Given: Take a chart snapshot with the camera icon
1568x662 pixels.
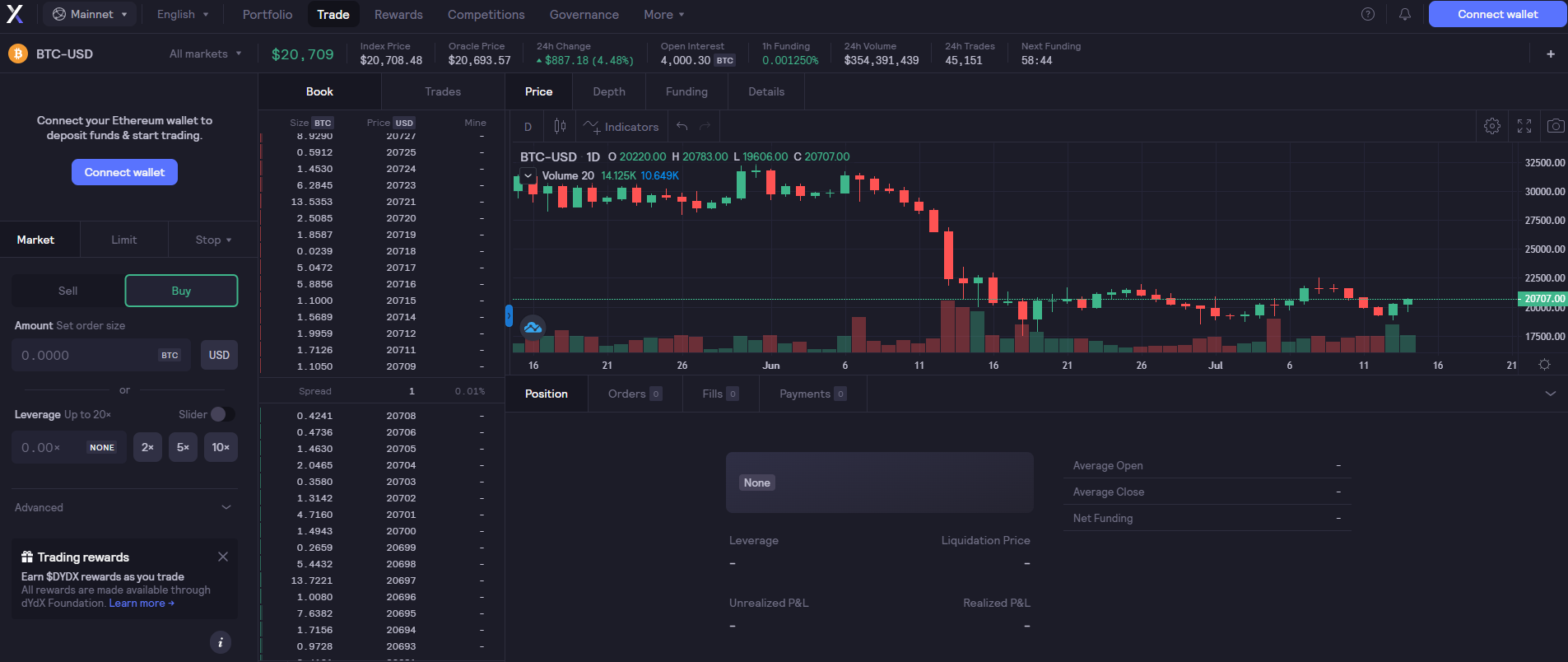Looking at the screenshot, I should coord(1556,126).
